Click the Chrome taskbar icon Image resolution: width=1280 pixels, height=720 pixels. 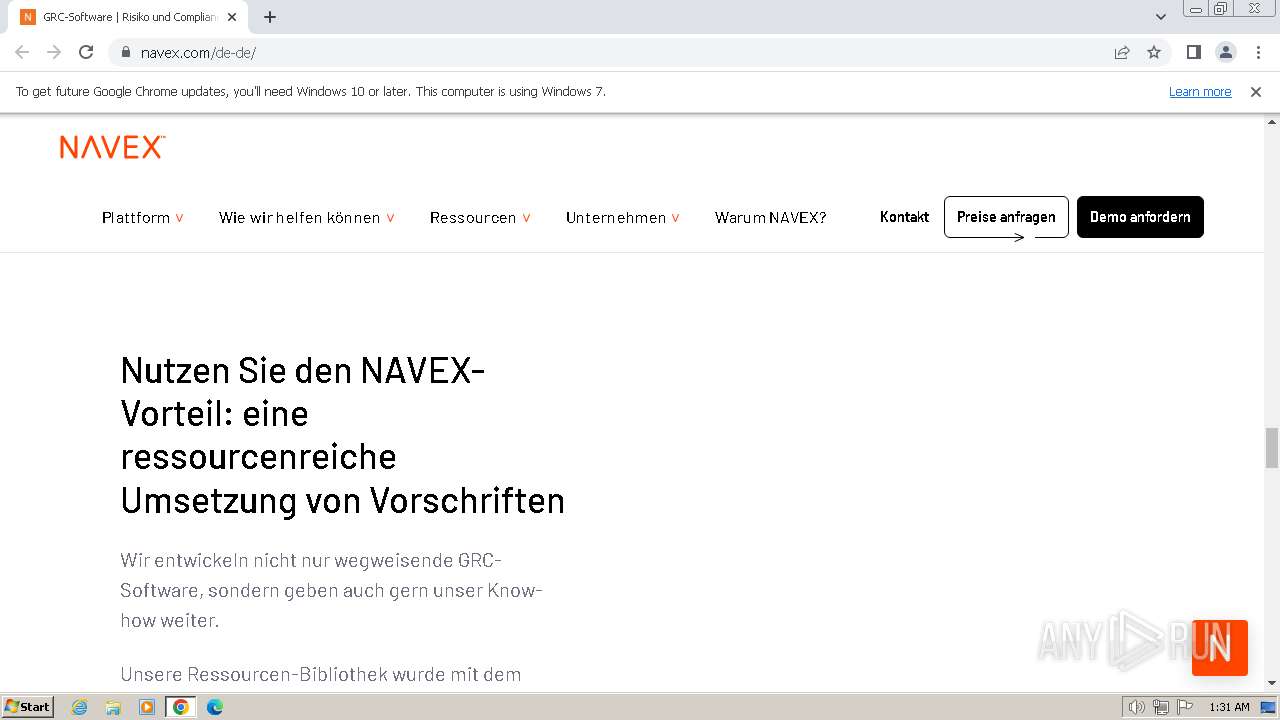click(x=181, y=707)
